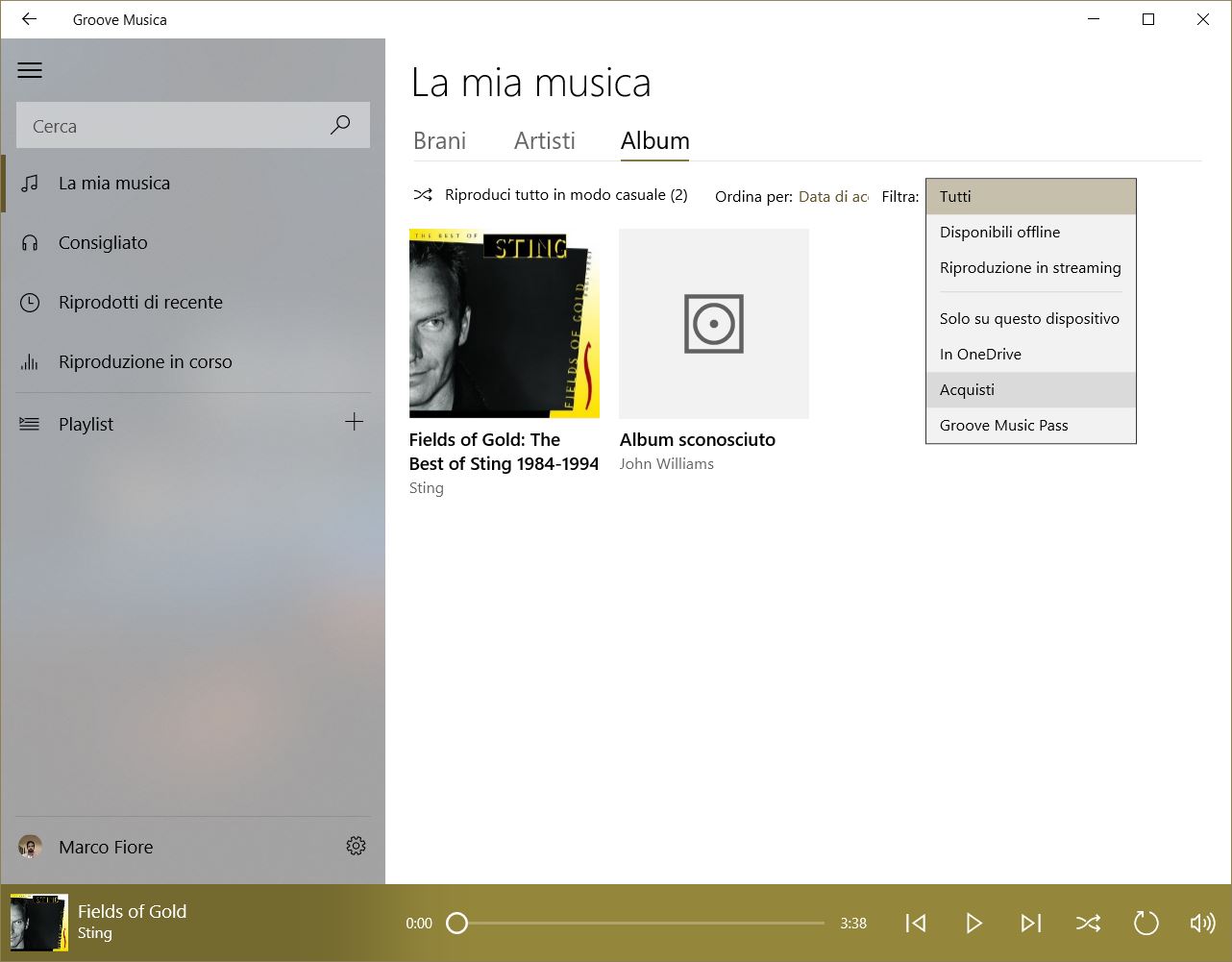1232x962 pixels.
Task: Open the Consigliato section
Action: (x=193, y=242)
